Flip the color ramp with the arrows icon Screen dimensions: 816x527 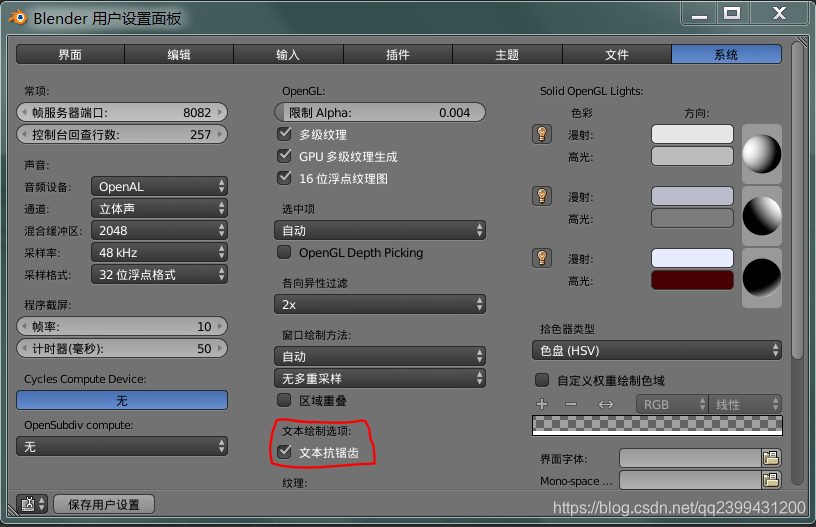tap(606, 404)
